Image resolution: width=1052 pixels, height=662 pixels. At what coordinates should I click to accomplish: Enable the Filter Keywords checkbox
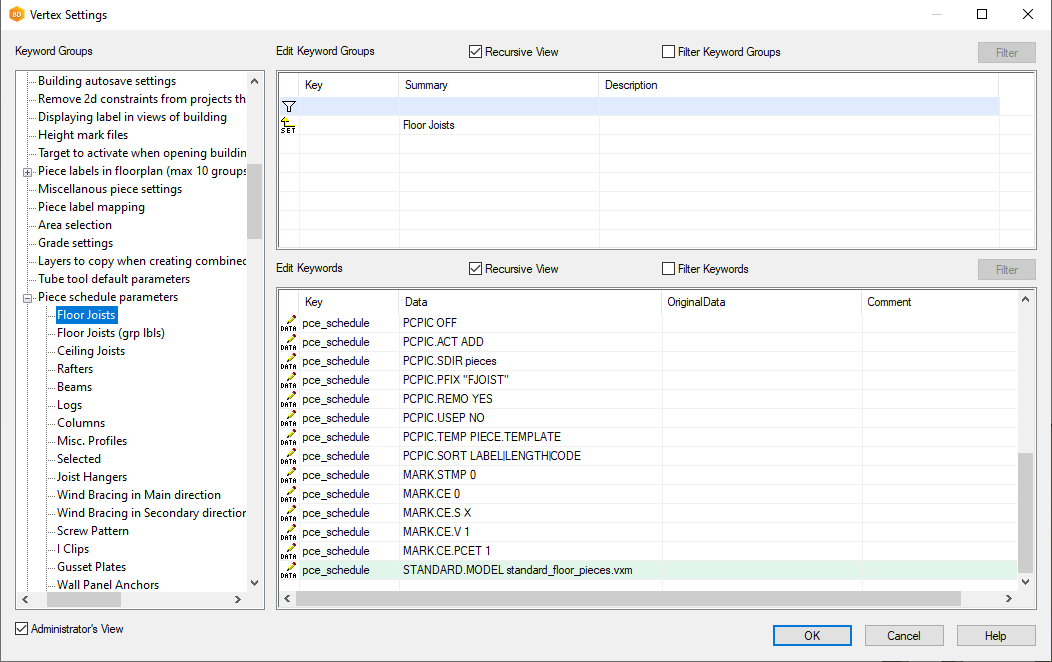pyautogui.click(x=669, y=269)
